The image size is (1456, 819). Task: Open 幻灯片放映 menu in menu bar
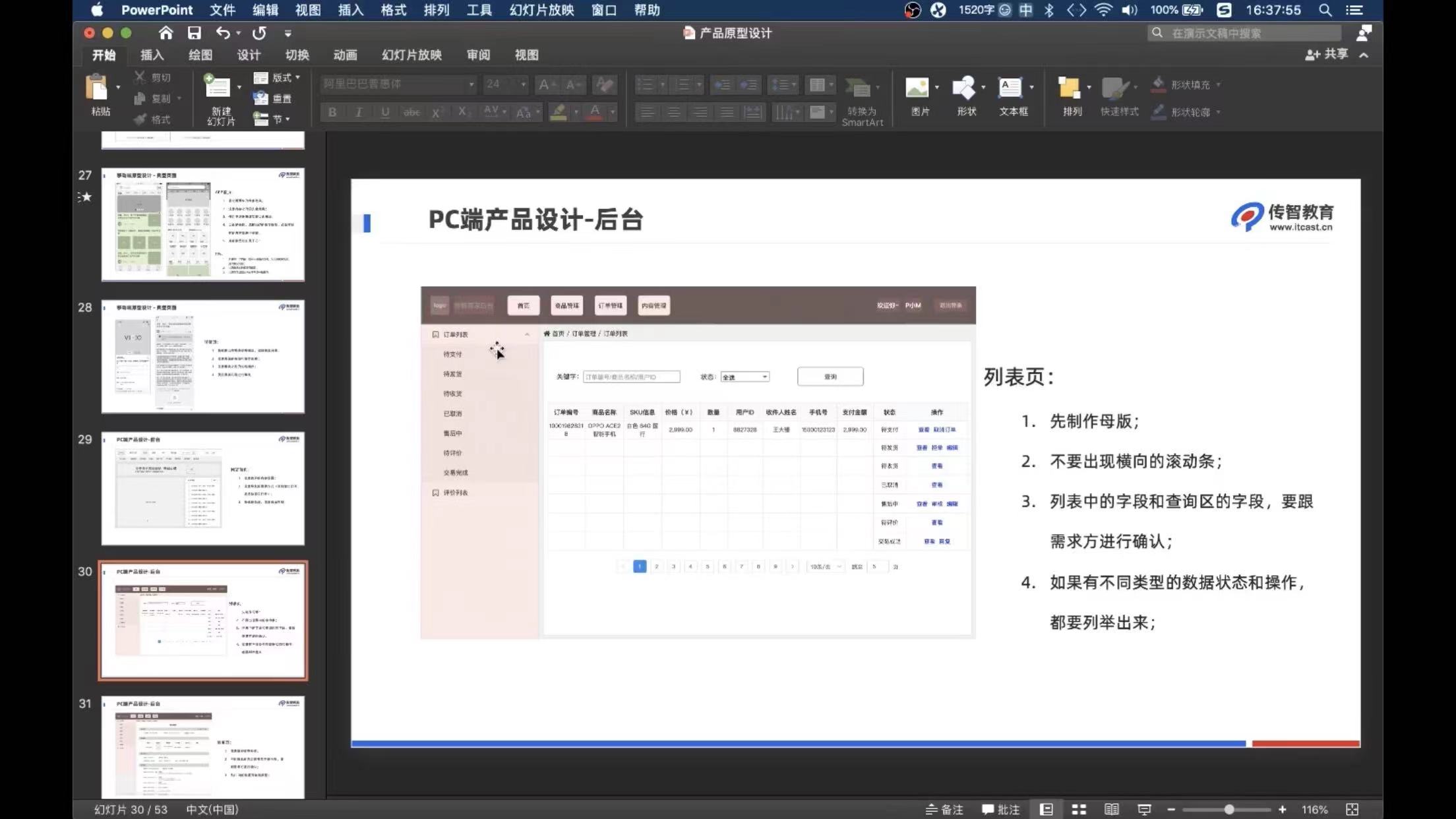click(541, 10)
